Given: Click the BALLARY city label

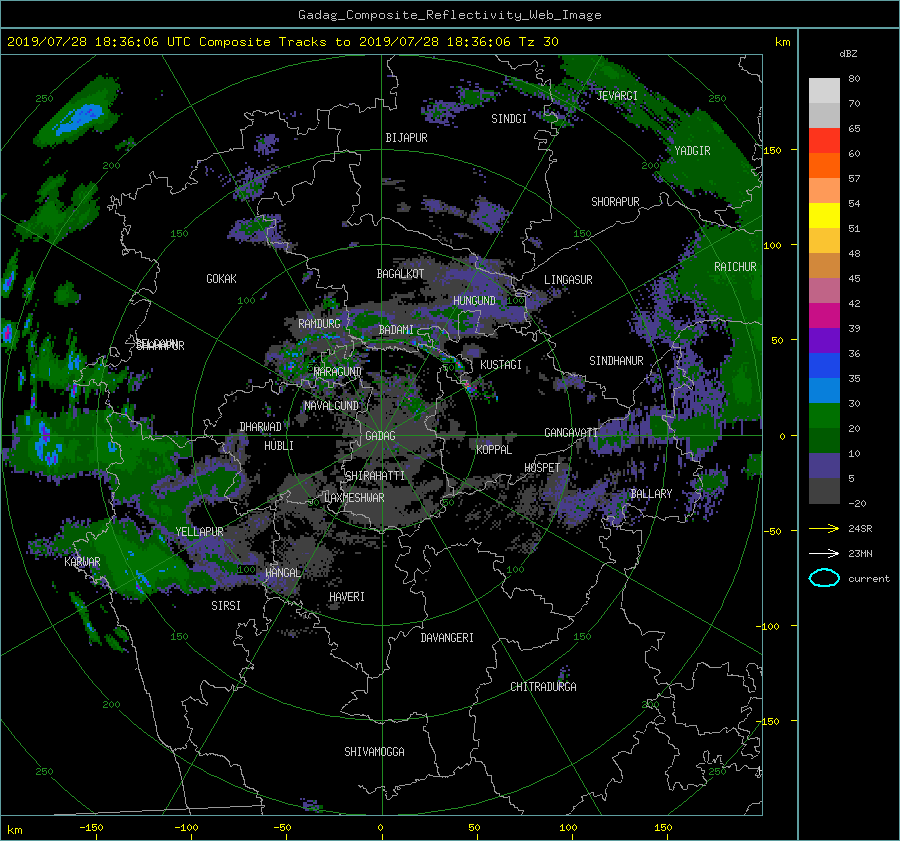Looking at the screenshot, I should 651,494.
